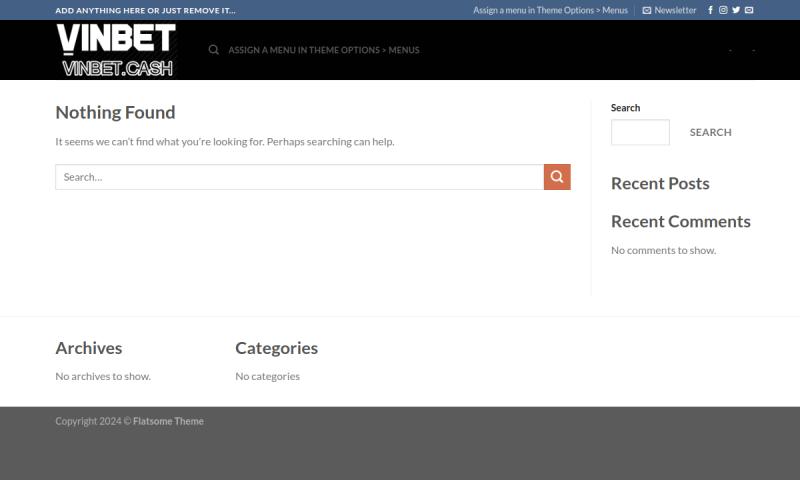Click the 'Archives' heading
800x480 pixels.
[x=89, y=348]
